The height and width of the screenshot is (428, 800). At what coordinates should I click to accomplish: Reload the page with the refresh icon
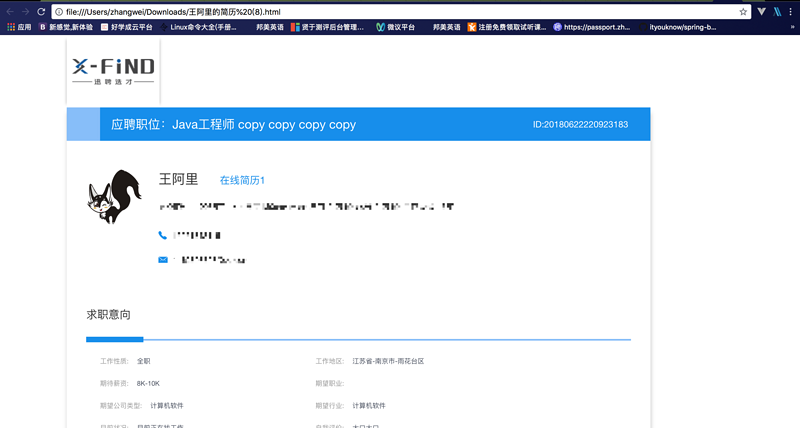click(41, 12)
